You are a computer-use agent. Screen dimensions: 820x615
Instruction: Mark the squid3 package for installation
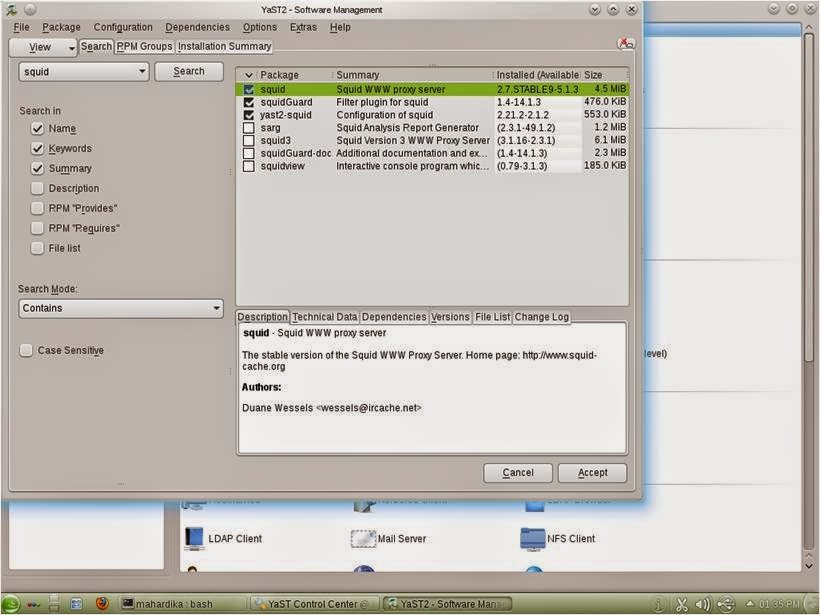click(249, 141)
